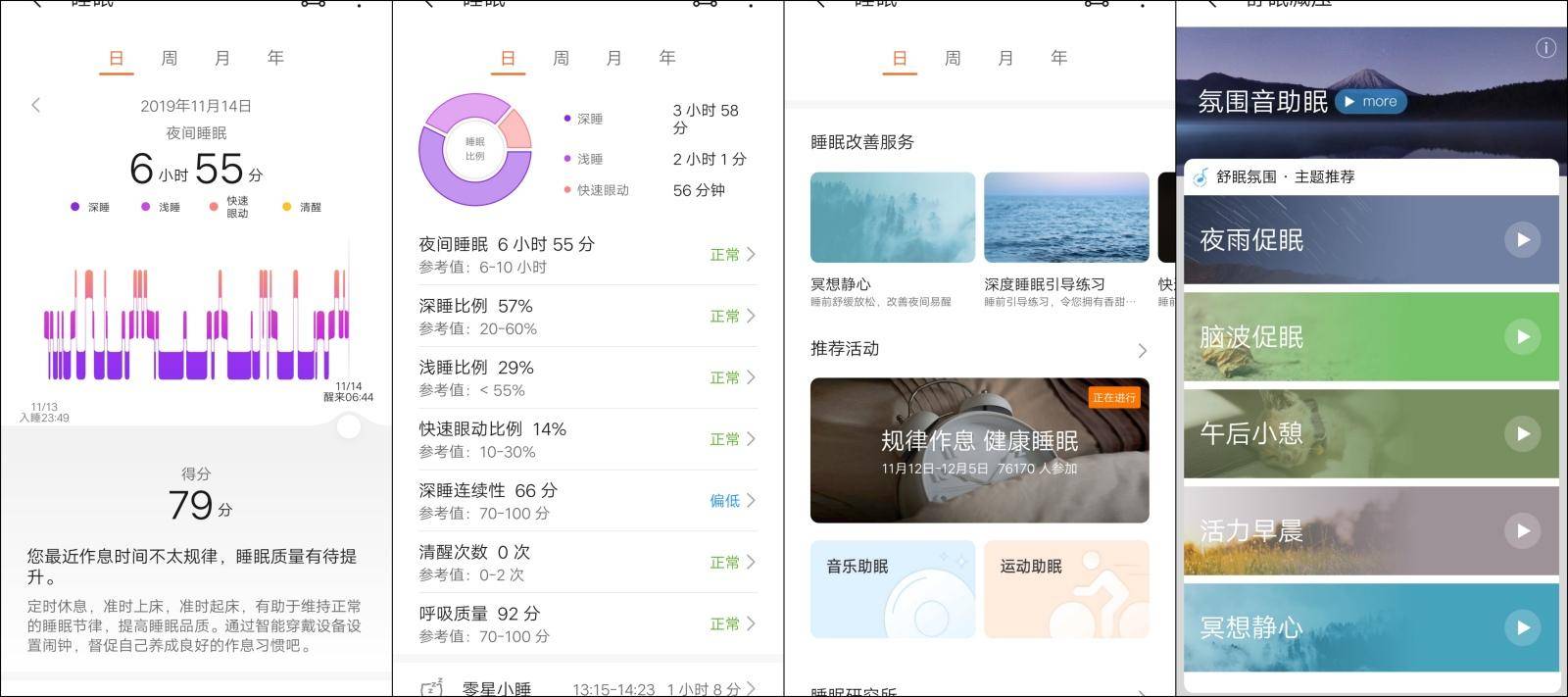
Task: Tap 睡眠改善服务 heading
Action: click(862, 142)
